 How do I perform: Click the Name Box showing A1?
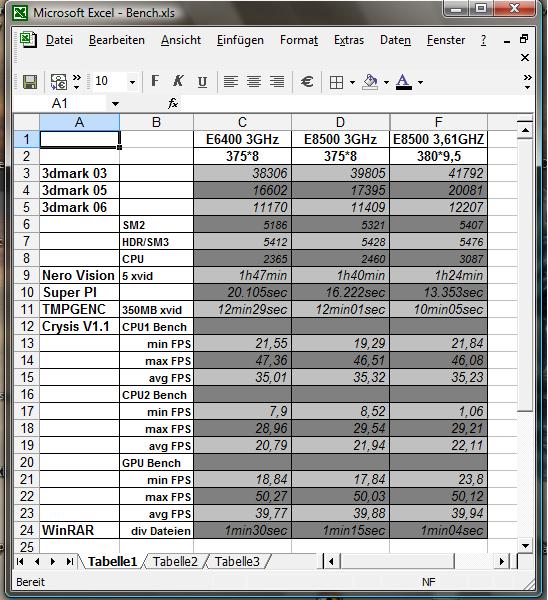(60, 103)
